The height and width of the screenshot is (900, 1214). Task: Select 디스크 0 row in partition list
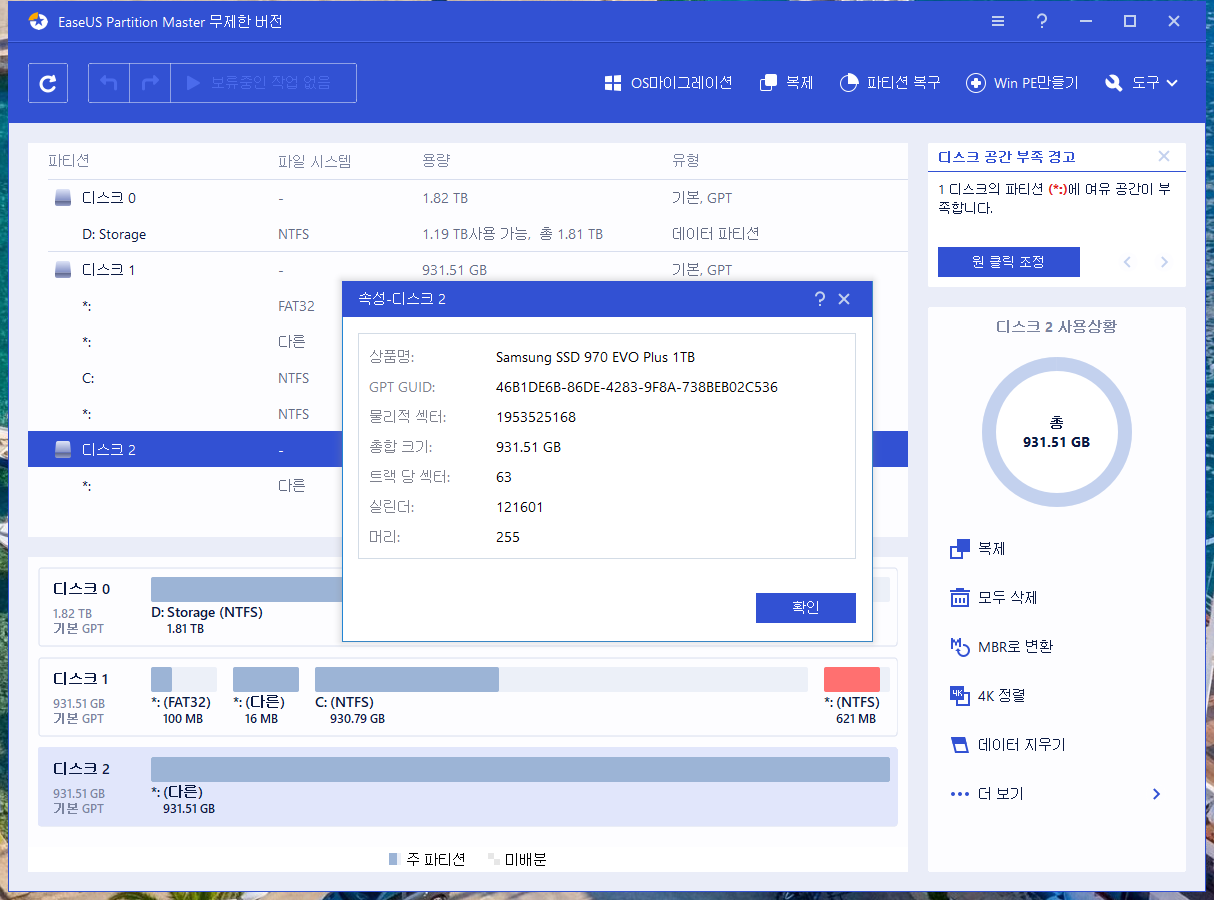coord(468,198)
